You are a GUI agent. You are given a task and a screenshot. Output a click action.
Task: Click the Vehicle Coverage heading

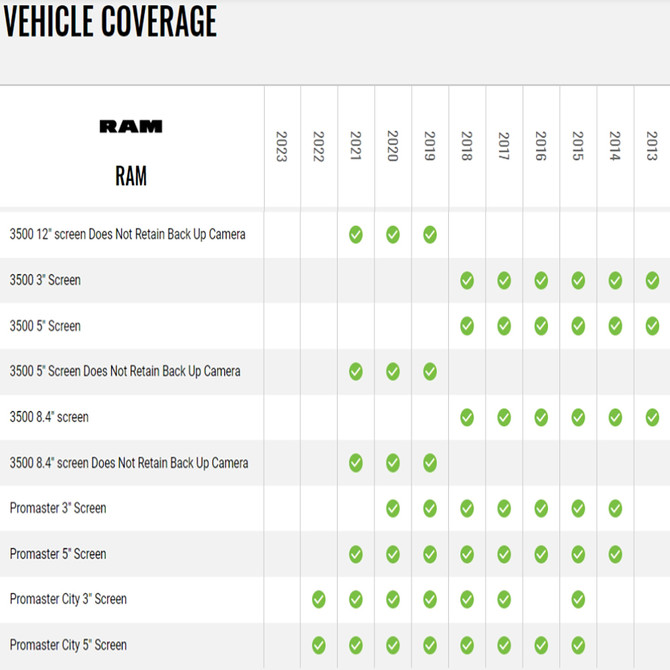(110, 22)
